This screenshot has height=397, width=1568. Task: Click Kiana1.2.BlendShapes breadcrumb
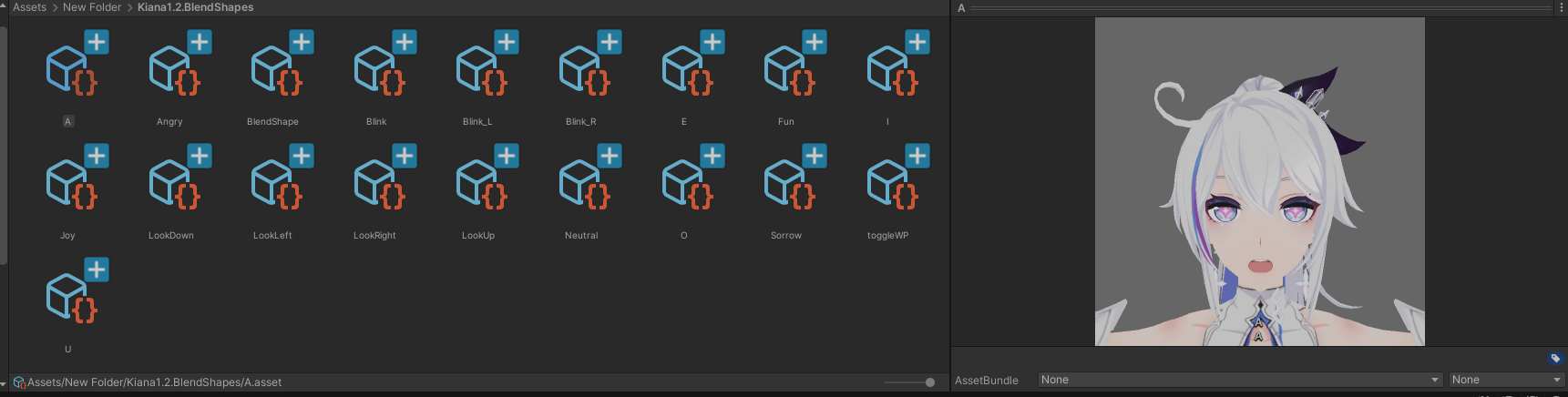[196, 7]
